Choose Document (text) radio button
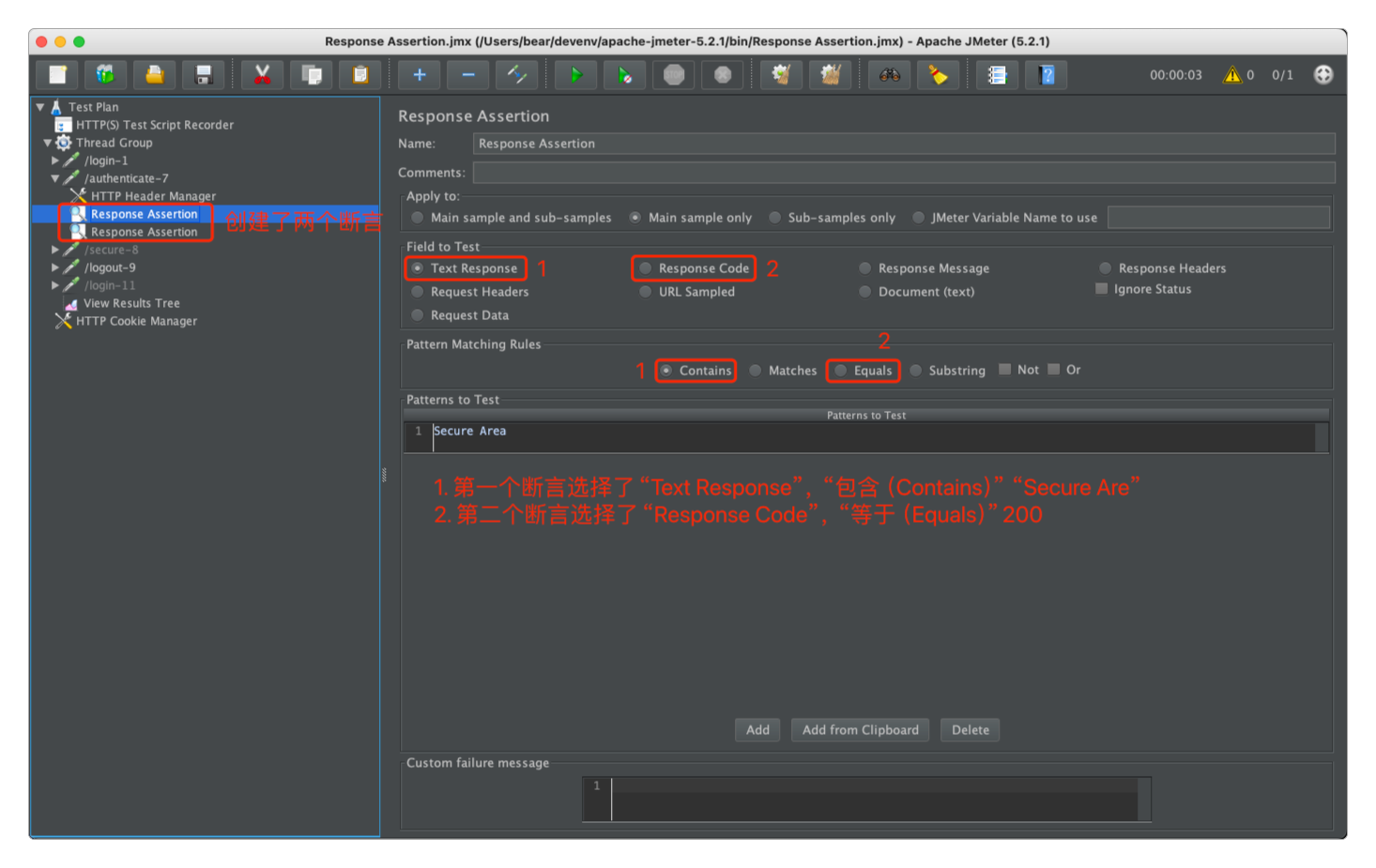 917,292
